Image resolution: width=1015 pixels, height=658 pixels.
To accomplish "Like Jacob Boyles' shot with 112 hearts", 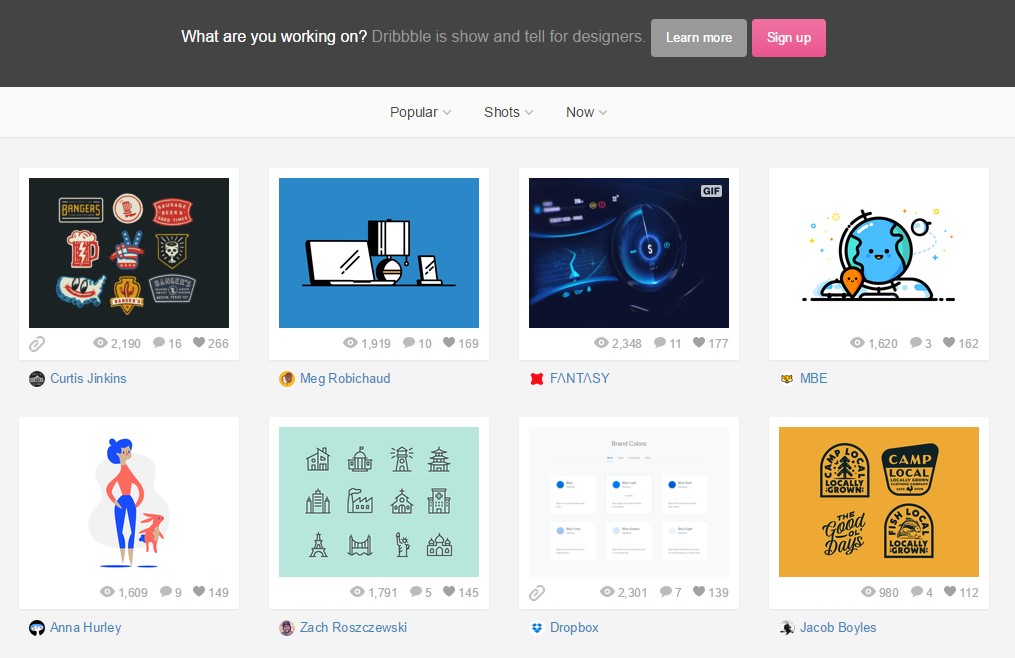I will [x=950, y=591].
